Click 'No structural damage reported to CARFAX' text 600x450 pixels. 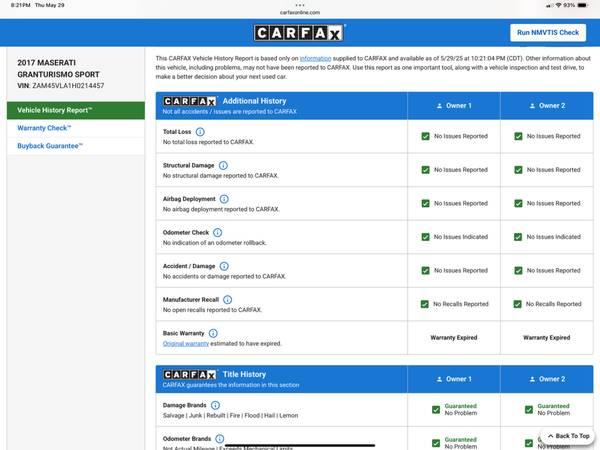click(221, 176)
